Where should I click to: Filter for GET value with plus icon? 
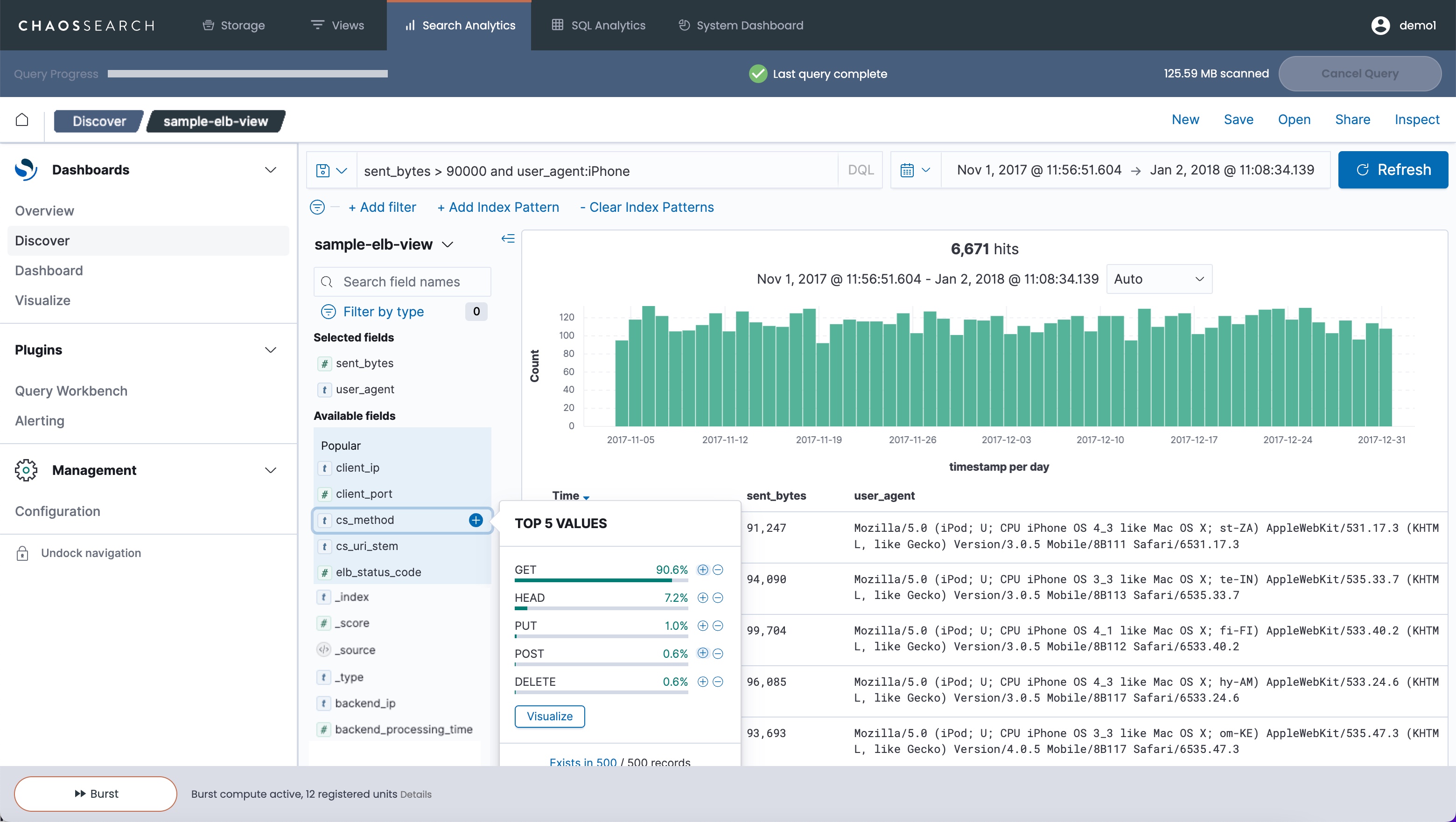702,570
